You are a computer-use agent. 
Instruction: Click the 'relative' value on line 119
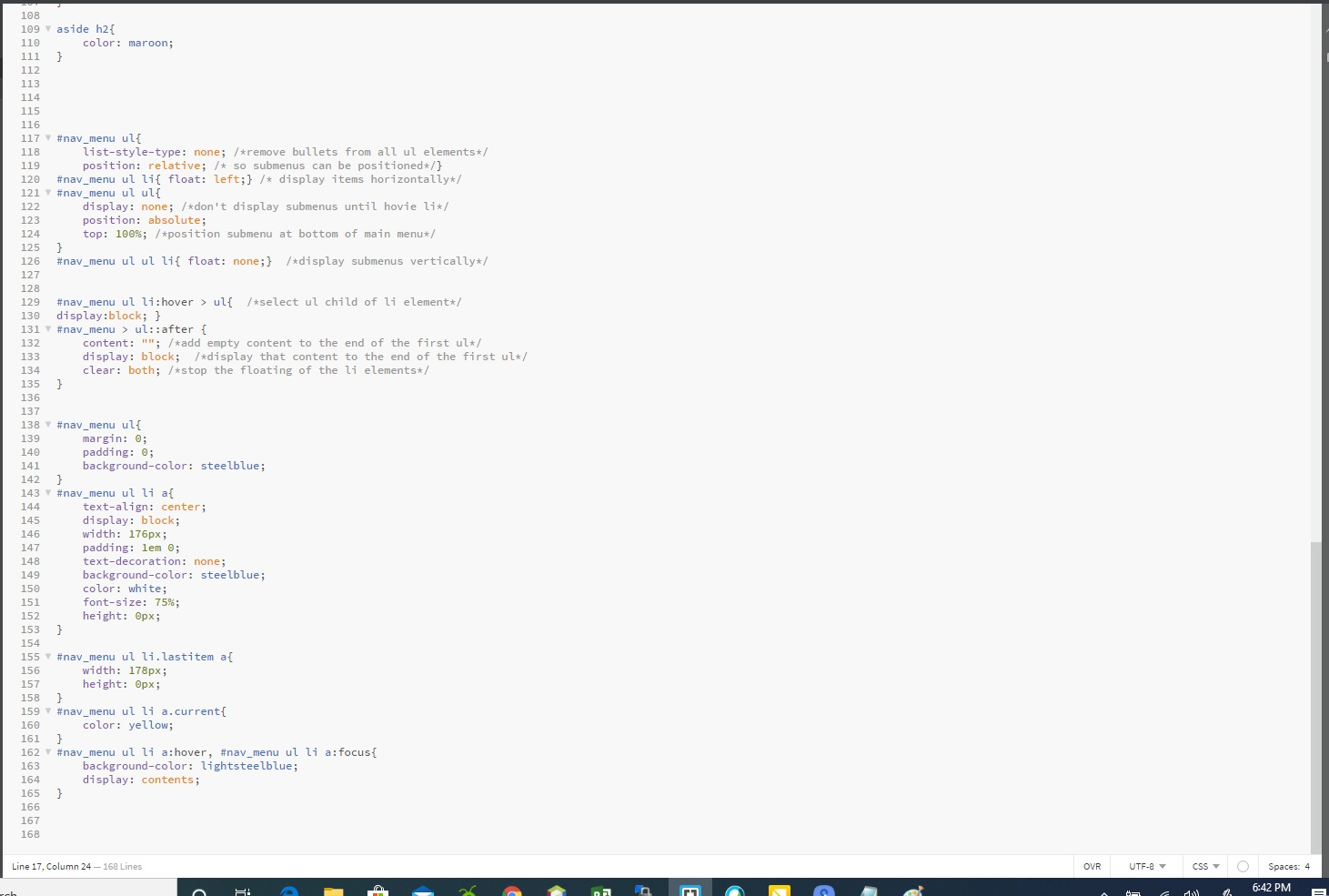pos(174,166)
